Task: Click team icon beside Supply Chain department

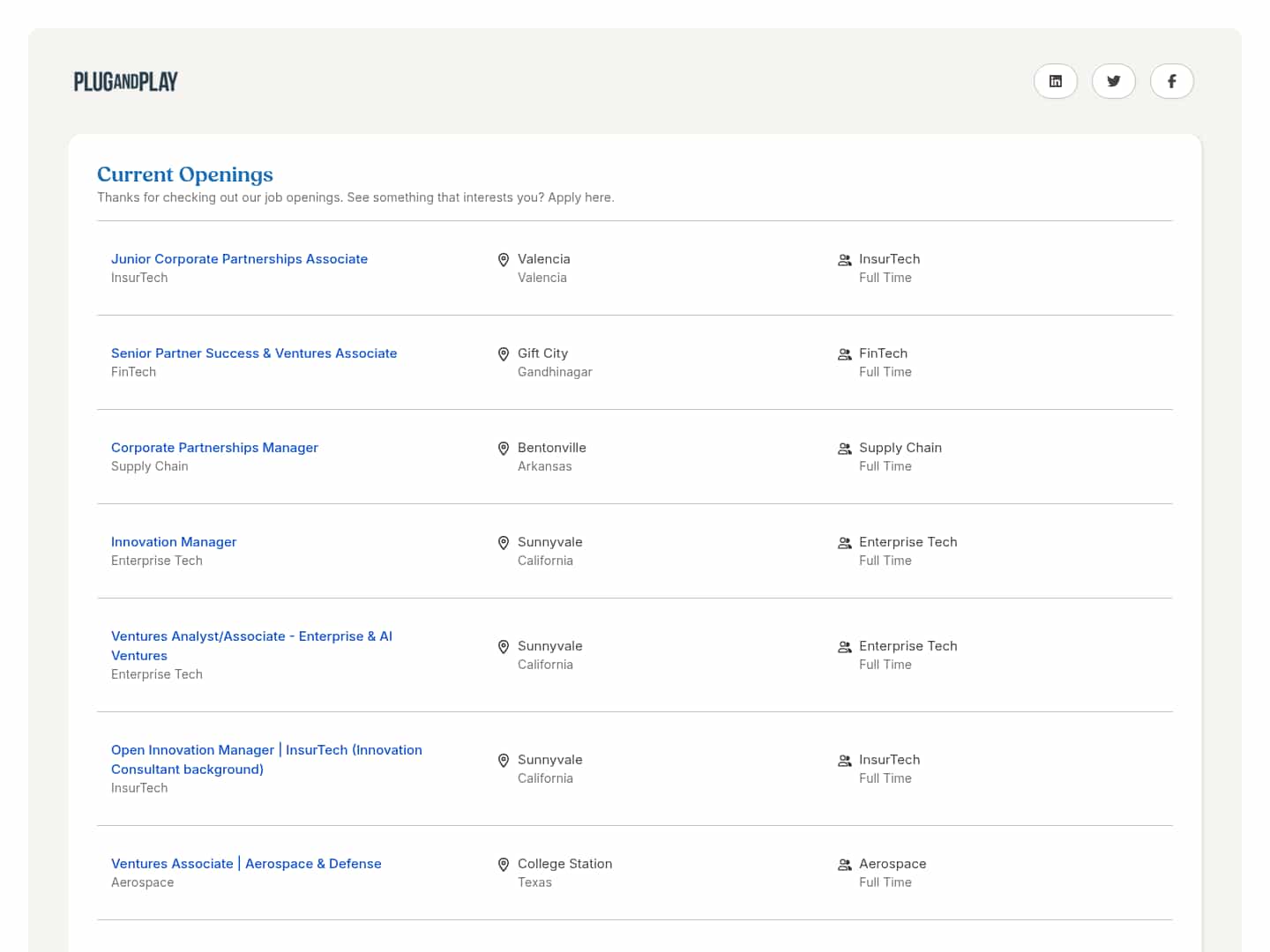Action: [x=844, y=449]
